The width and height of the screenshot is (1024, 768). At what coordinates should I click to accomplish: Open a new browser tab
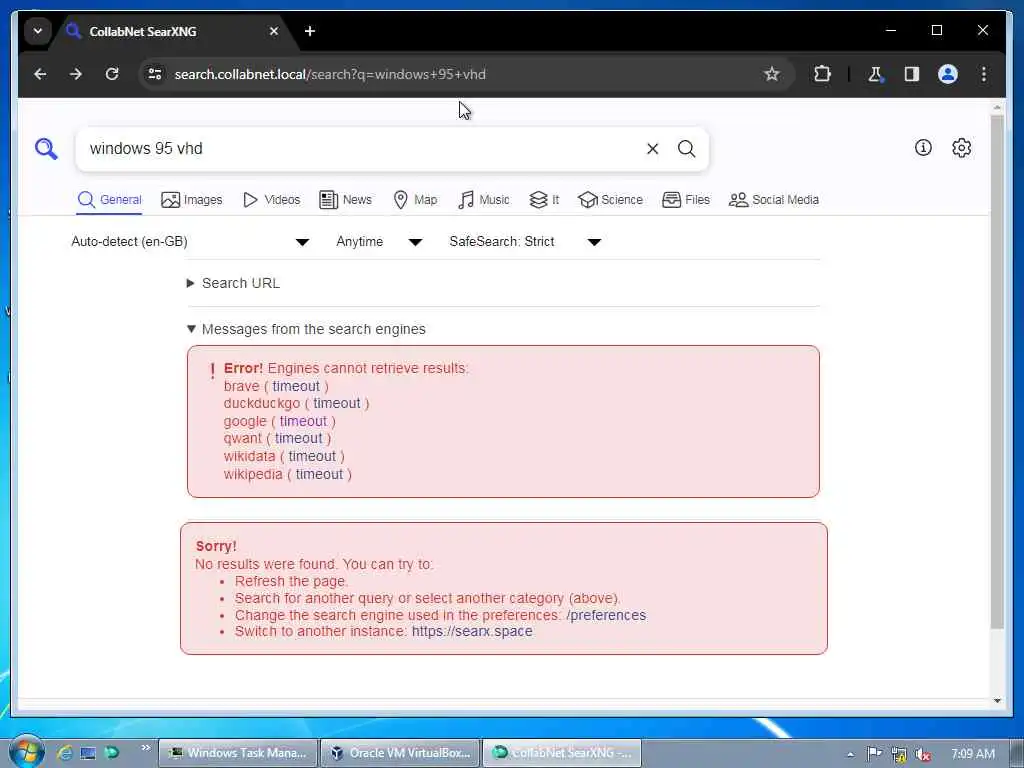310,31
